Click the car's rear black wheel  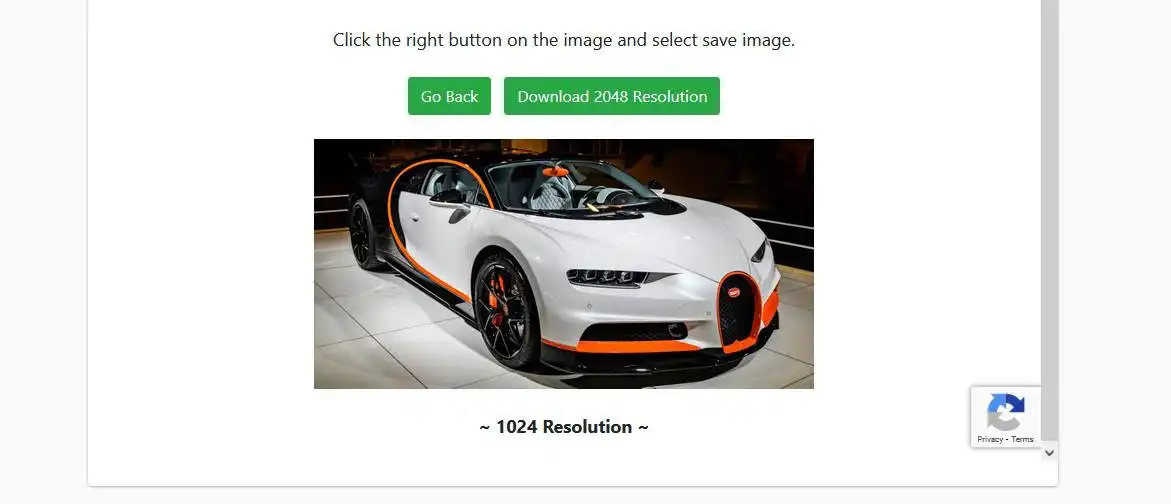363,234
